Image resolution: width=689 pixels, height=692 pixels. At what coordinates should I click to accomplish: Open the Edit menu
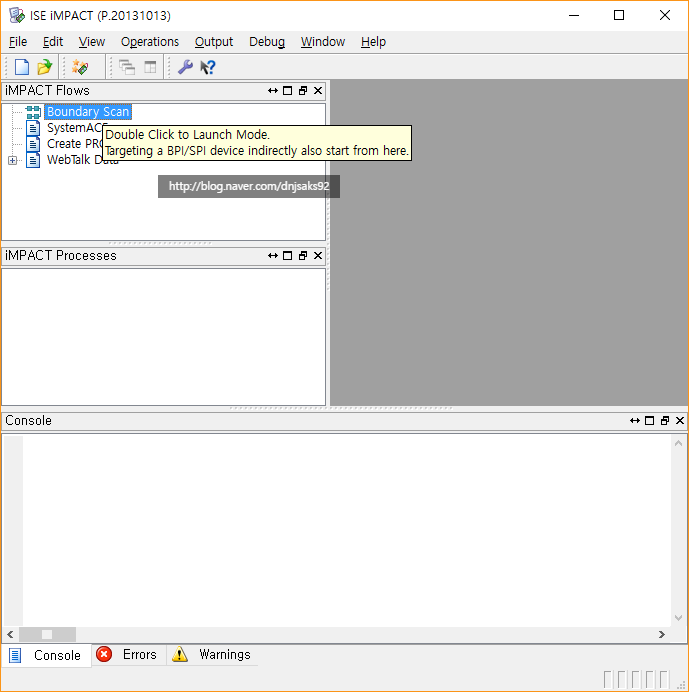tap(53, 42)
